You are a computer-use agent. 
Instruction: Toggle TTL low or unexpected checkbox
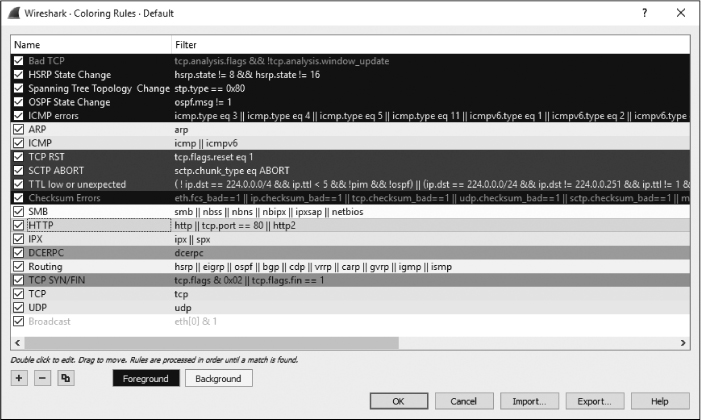(x=18, y=184)
